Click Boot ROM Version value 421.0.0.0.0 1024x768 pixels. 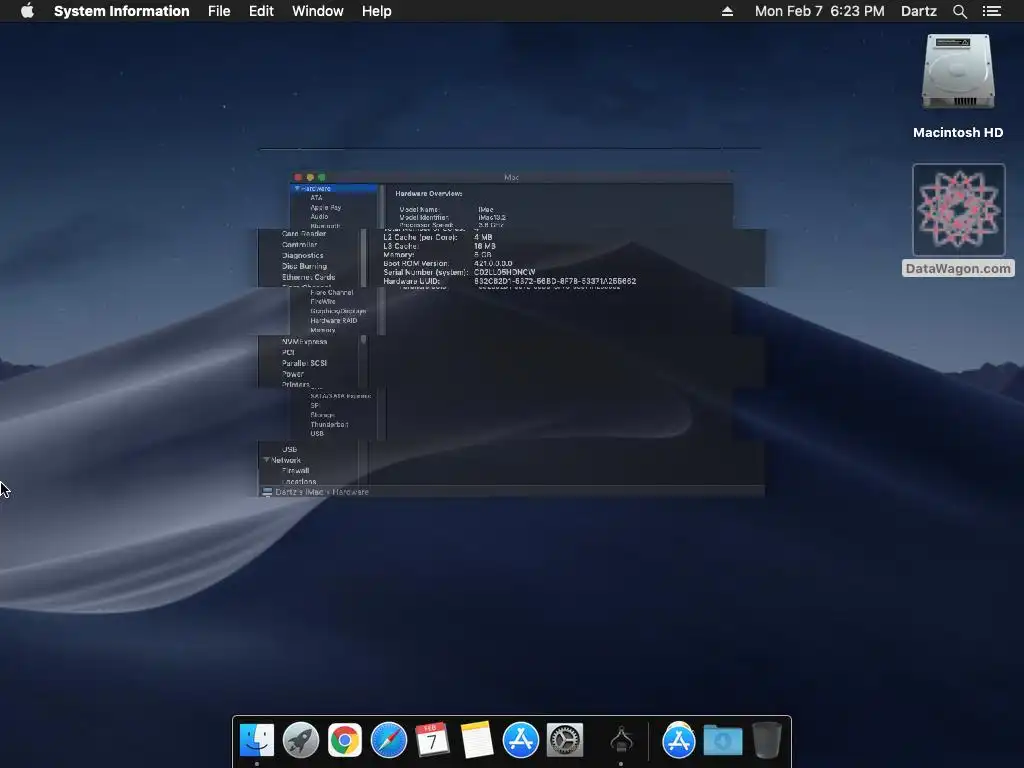[493, 263]
